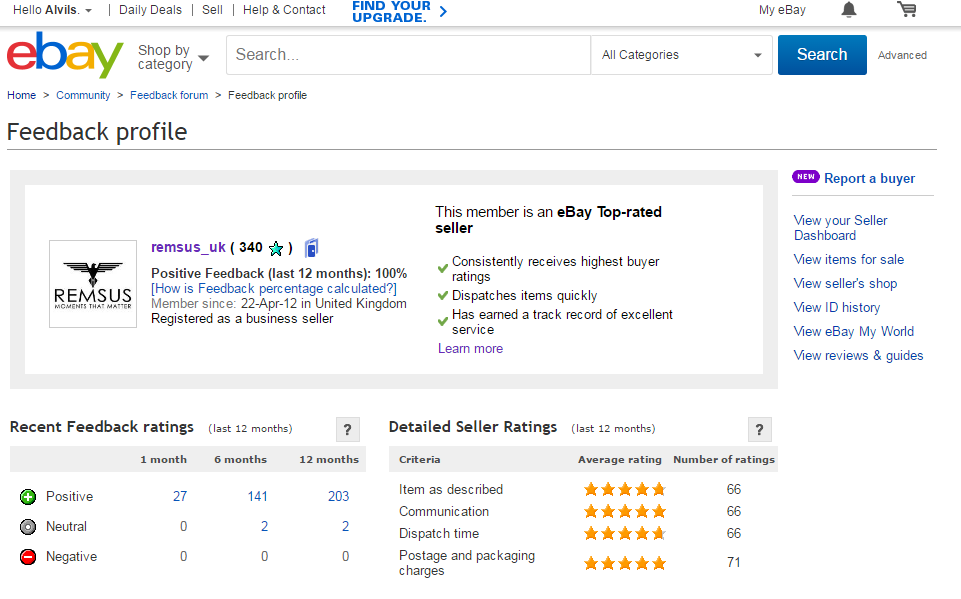The image size is (961, 599).
Task: Click the Home breadcrumb
Action: coord(21,95)
